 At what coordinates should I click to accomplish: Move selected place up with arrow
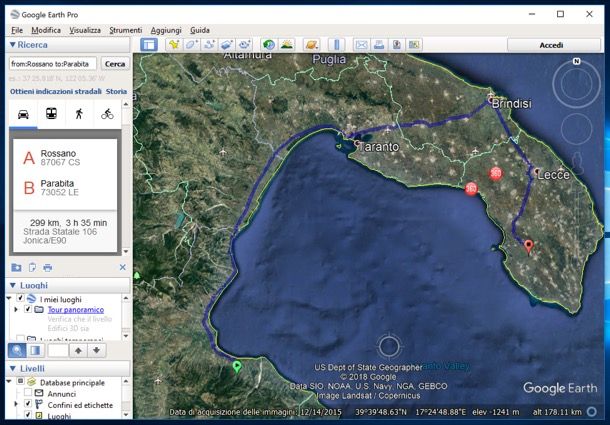pyautogui.click(x=78, y=351)
